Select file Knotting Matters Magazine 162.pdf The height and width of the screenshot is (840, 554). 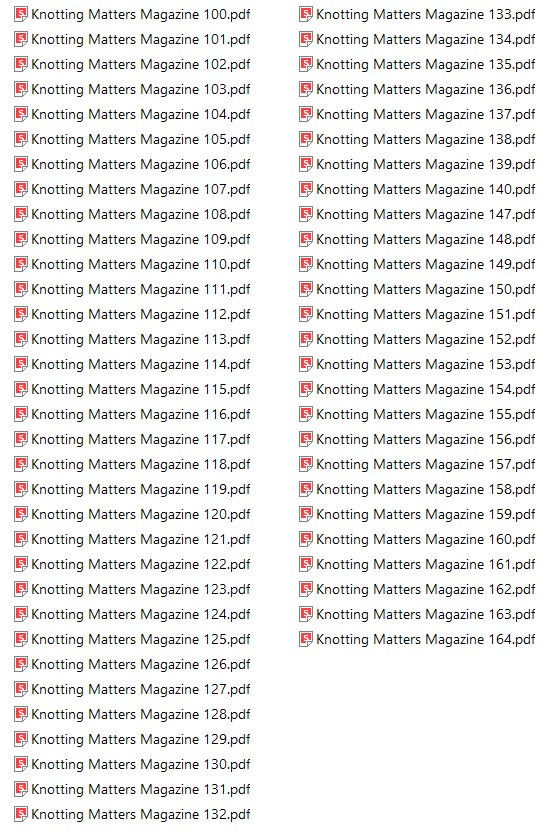417,589
